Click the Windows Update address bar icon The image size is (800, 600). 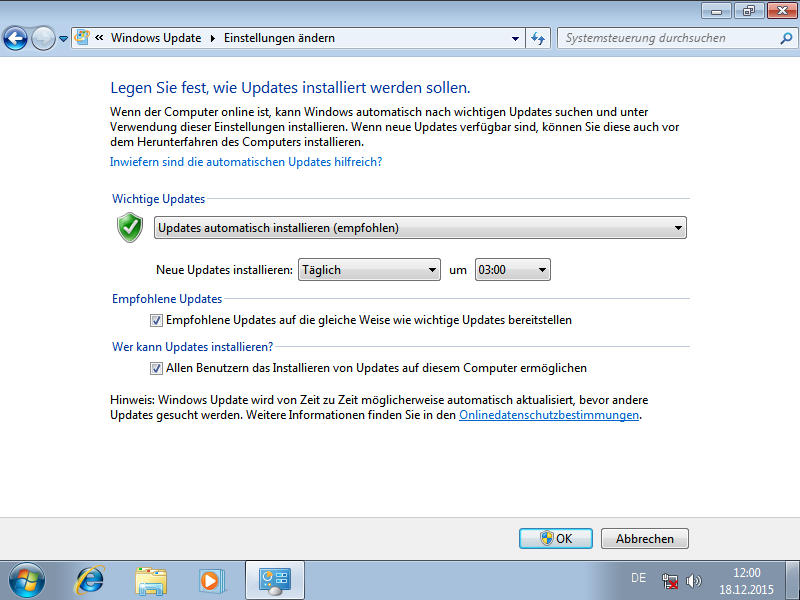point(82,38)
